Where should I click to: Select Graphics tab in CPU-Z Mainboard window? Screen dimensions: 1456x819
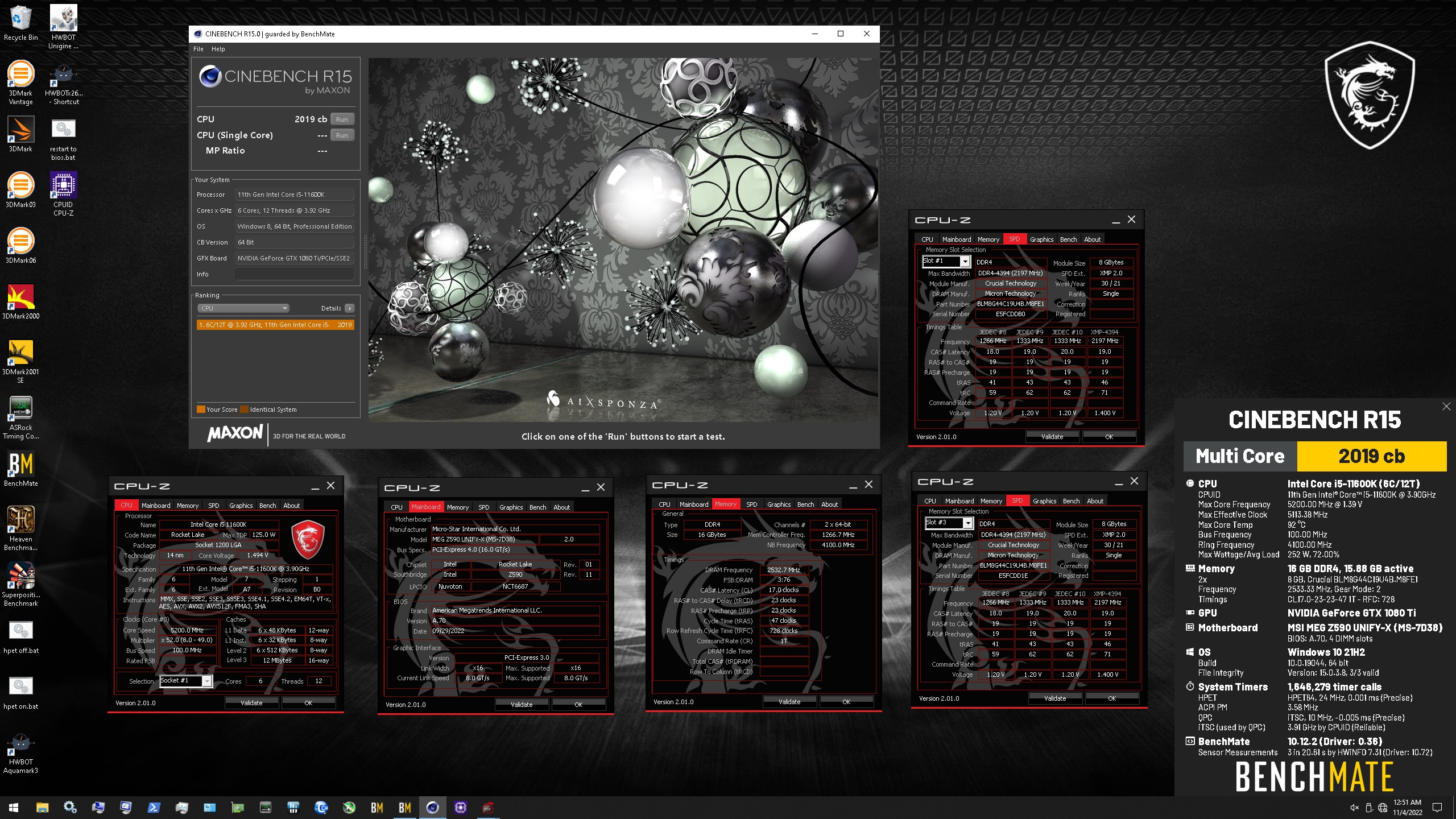coord(511,507)
